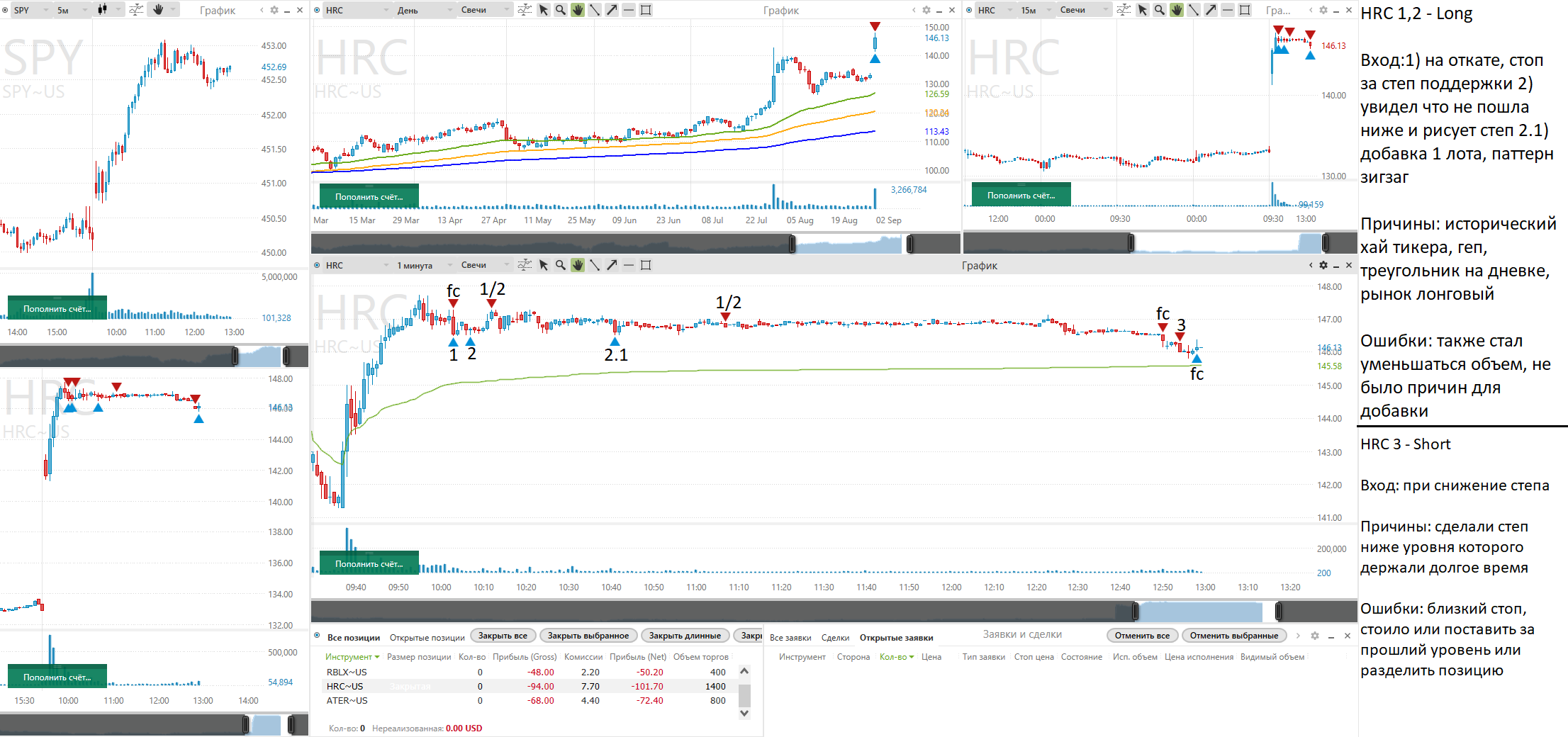The image size is (1568, 737).
Task: Open Свечи dropdown in 15м HRC chart
Action: 1085,10
